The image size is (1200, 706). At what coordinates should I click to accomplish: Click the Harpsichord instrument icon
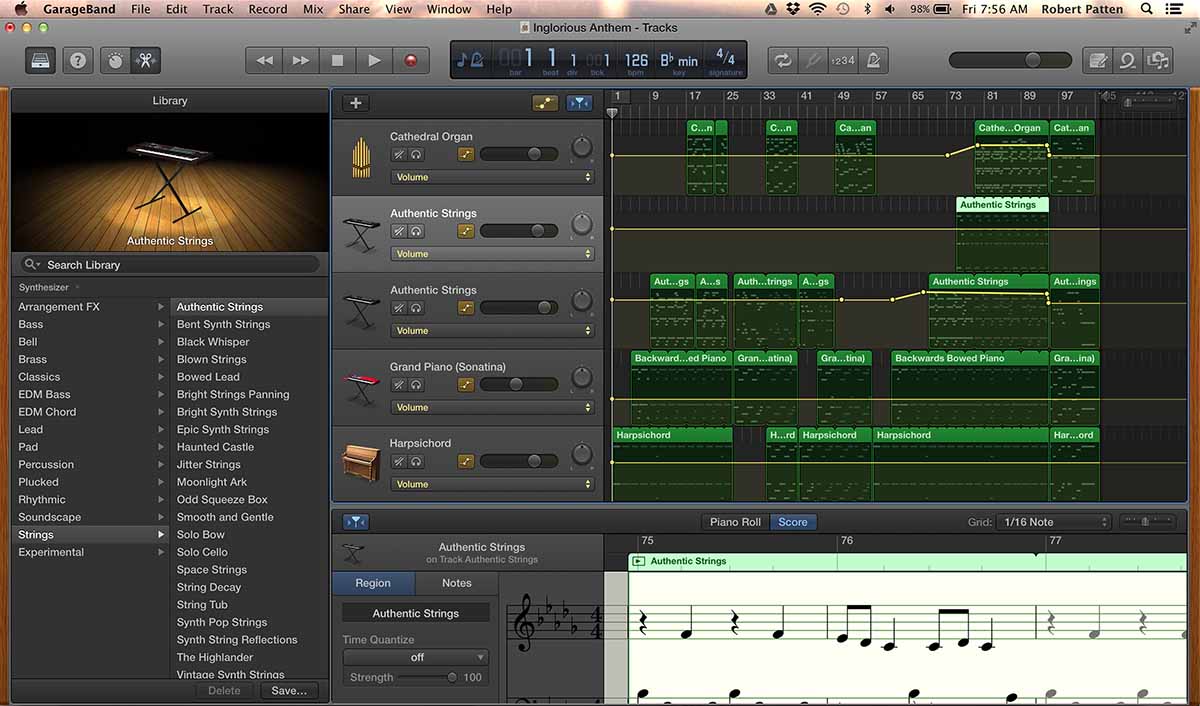coord(360,462)
